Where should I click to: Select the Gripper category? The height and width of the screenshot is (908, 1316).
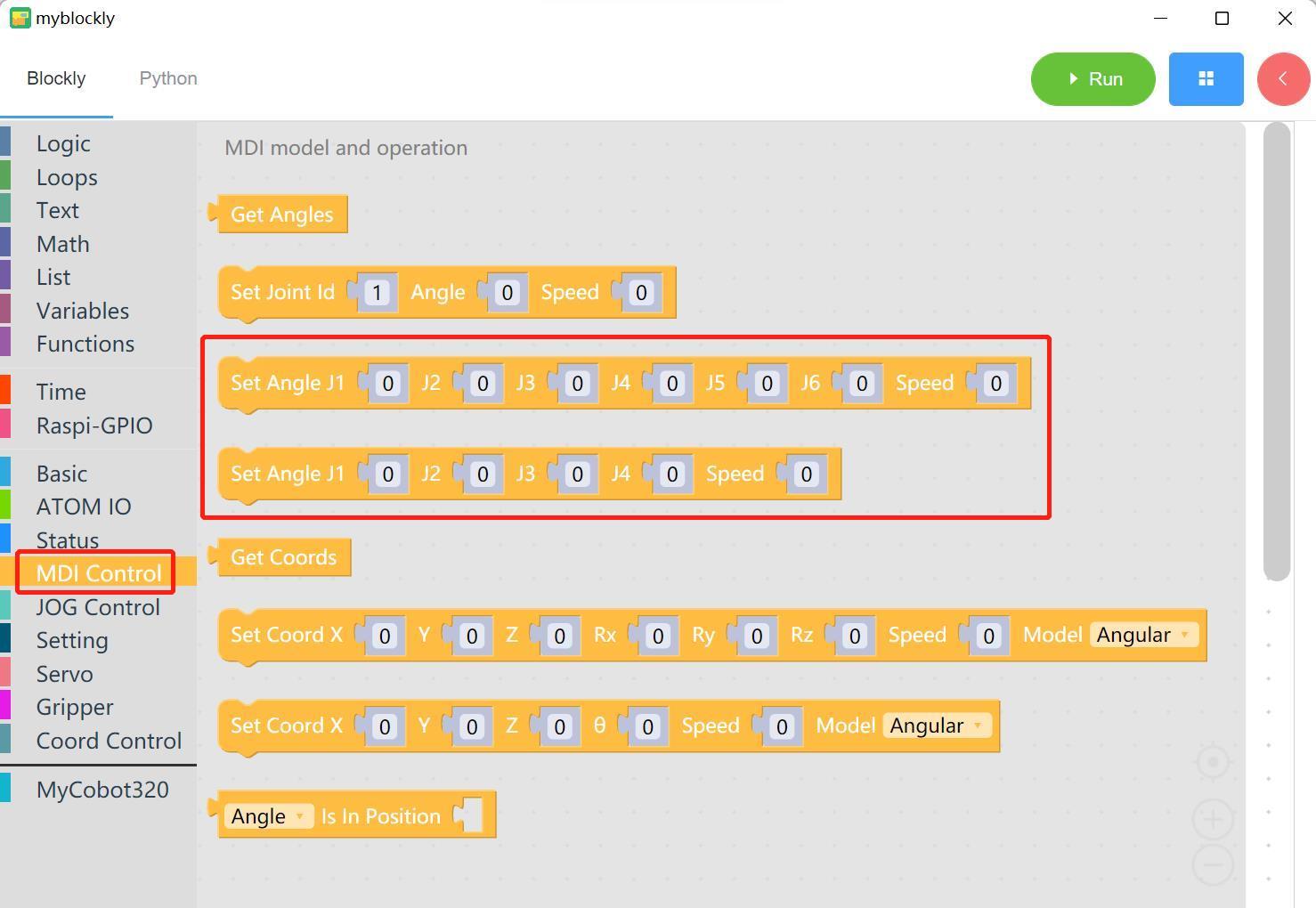[x=75, y=707]
